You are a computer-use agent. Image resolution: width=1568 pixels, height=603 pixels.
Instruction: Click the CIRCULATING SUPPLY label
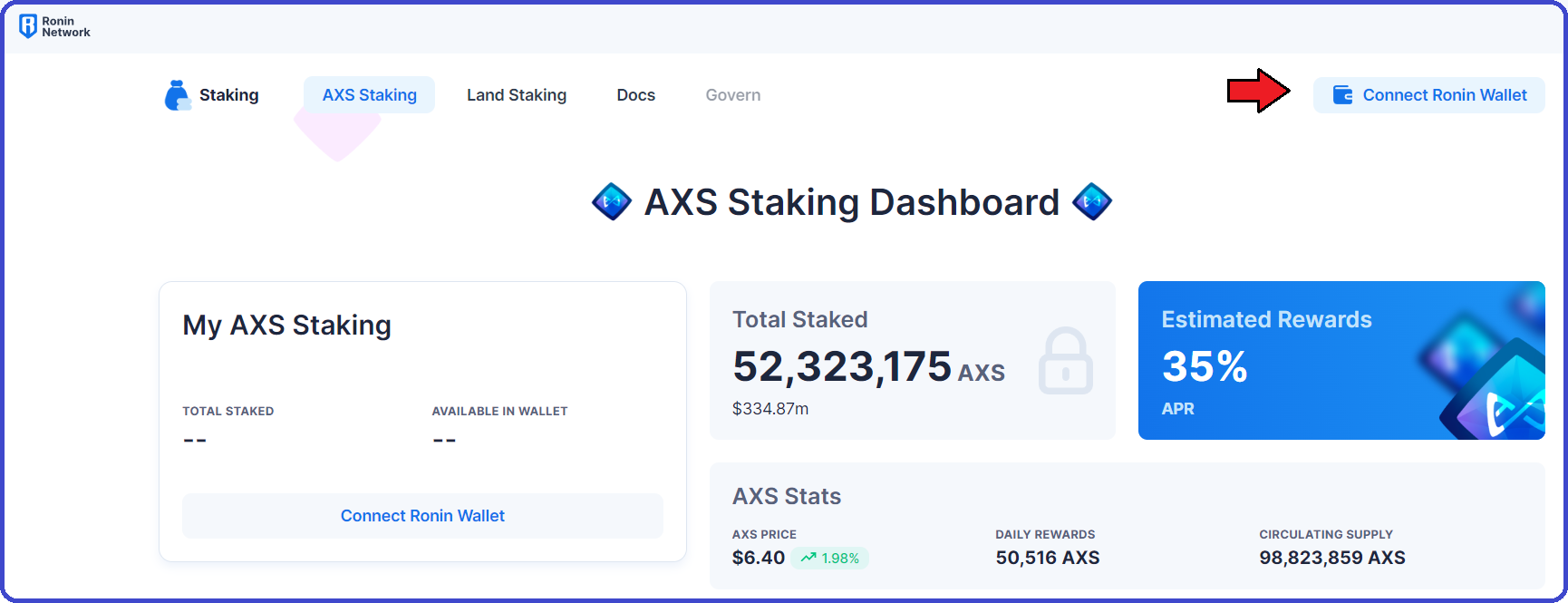(1326, 534)
